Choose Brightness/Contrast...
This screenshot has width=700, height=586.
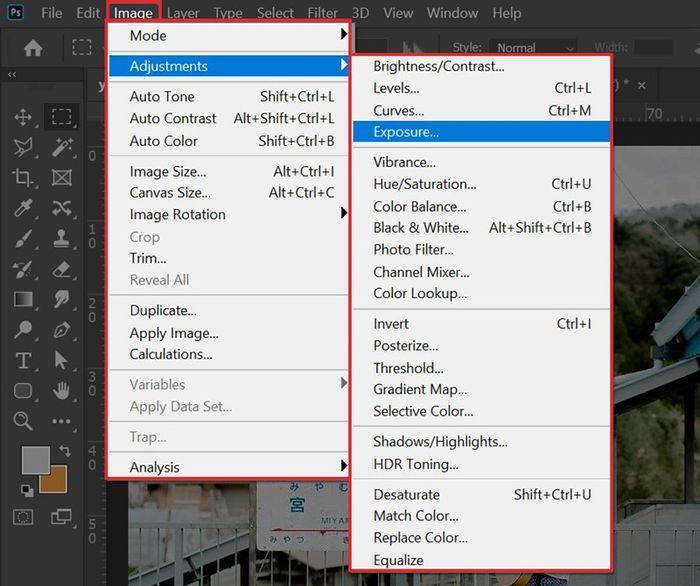coord(481,66)
